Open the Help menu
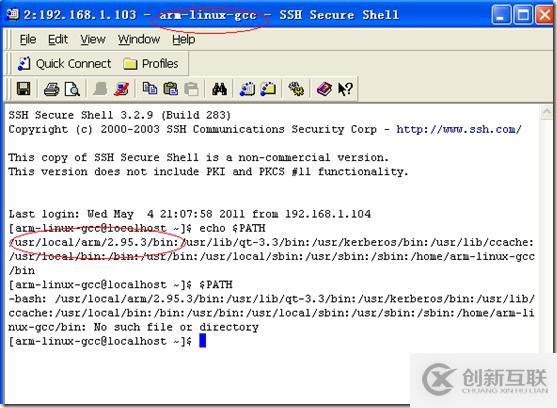Viewport: 557px width, 408px height. pos(184,39)
